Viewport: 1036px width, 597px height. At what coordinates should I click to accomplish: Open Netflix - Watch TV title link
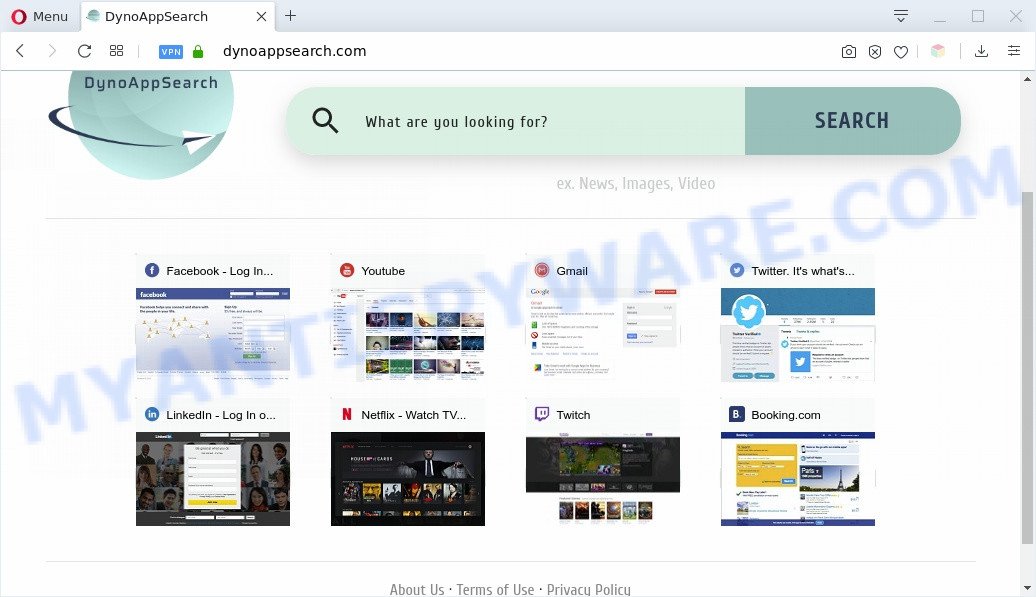[x=414, y=415]
